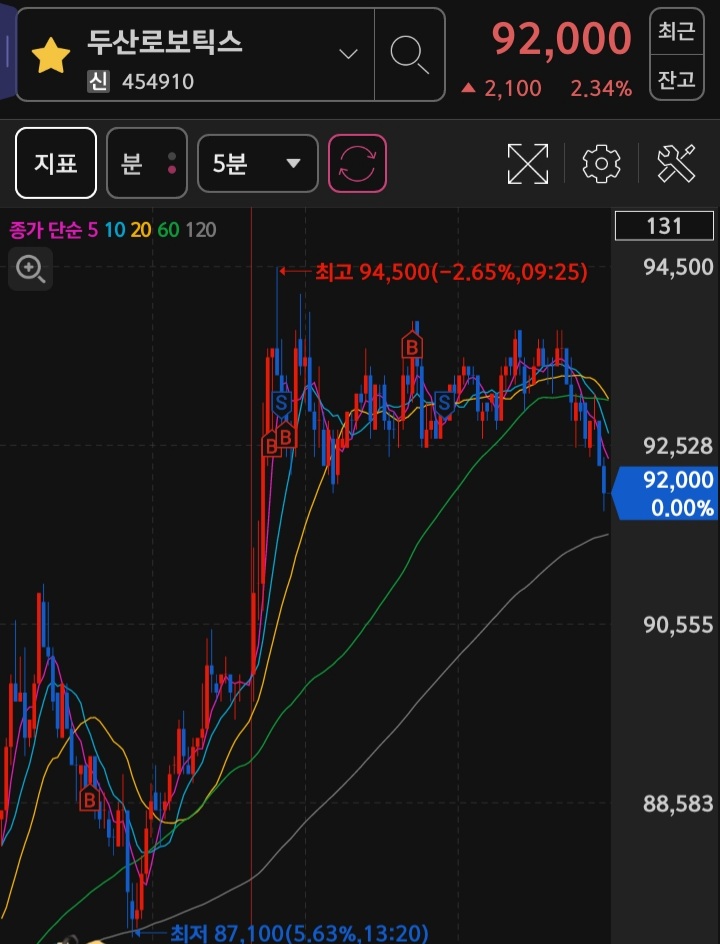The height and width of the screenshot is (944, 720).
Task: Expand the 두산로보틱스 stock selector chevron
Action: point(348,54)
